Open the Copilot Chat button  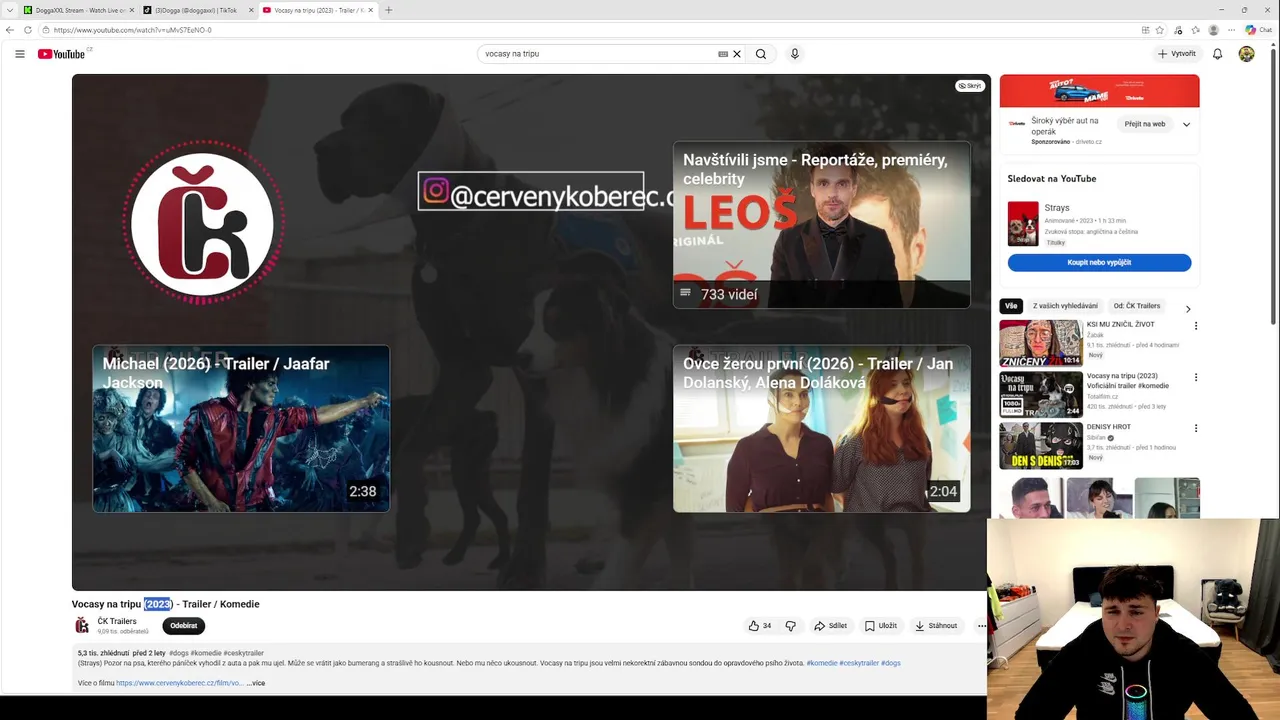[1258, 30]
